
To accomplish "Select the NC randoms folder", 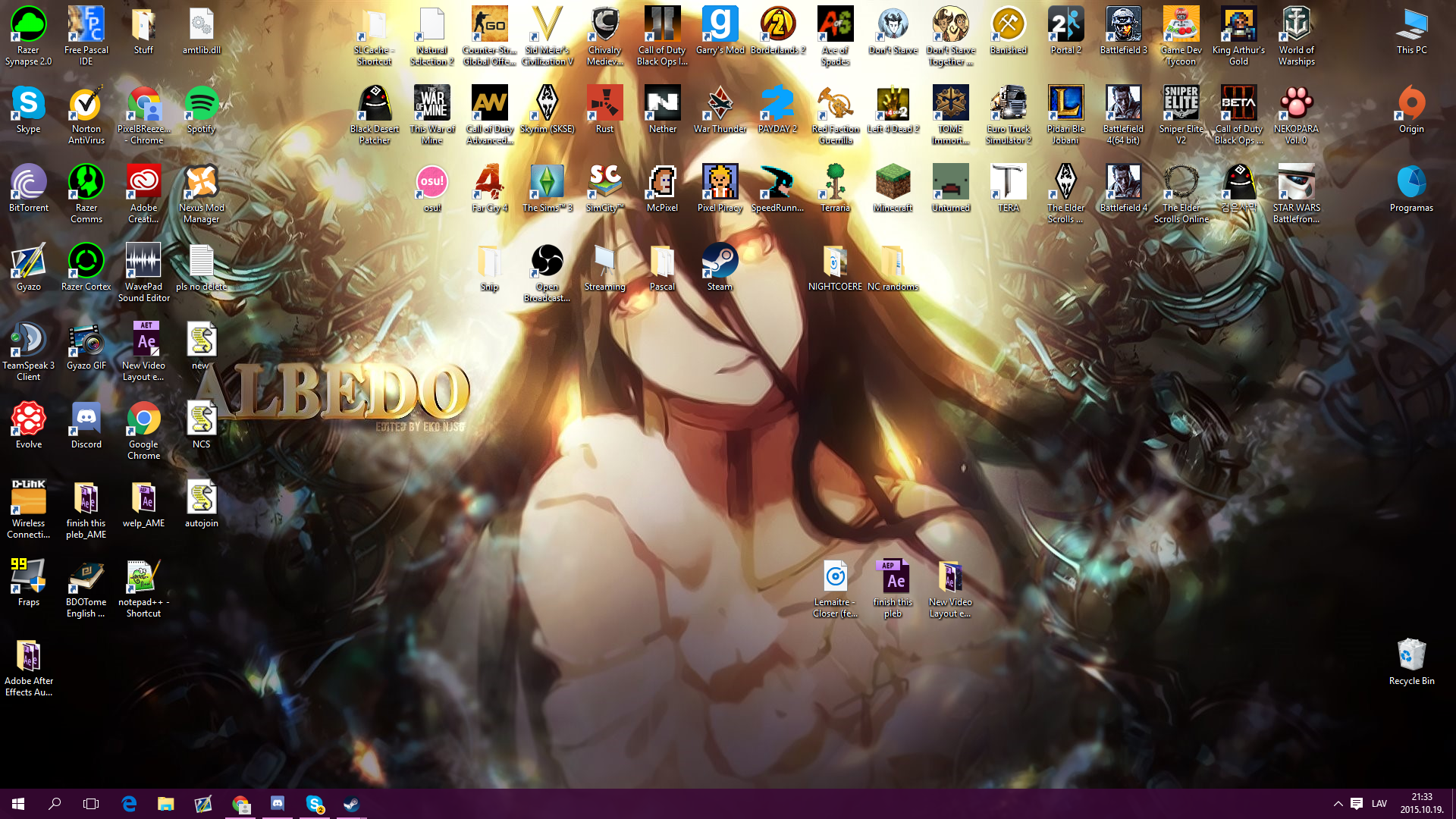I will tap(893, 267).
